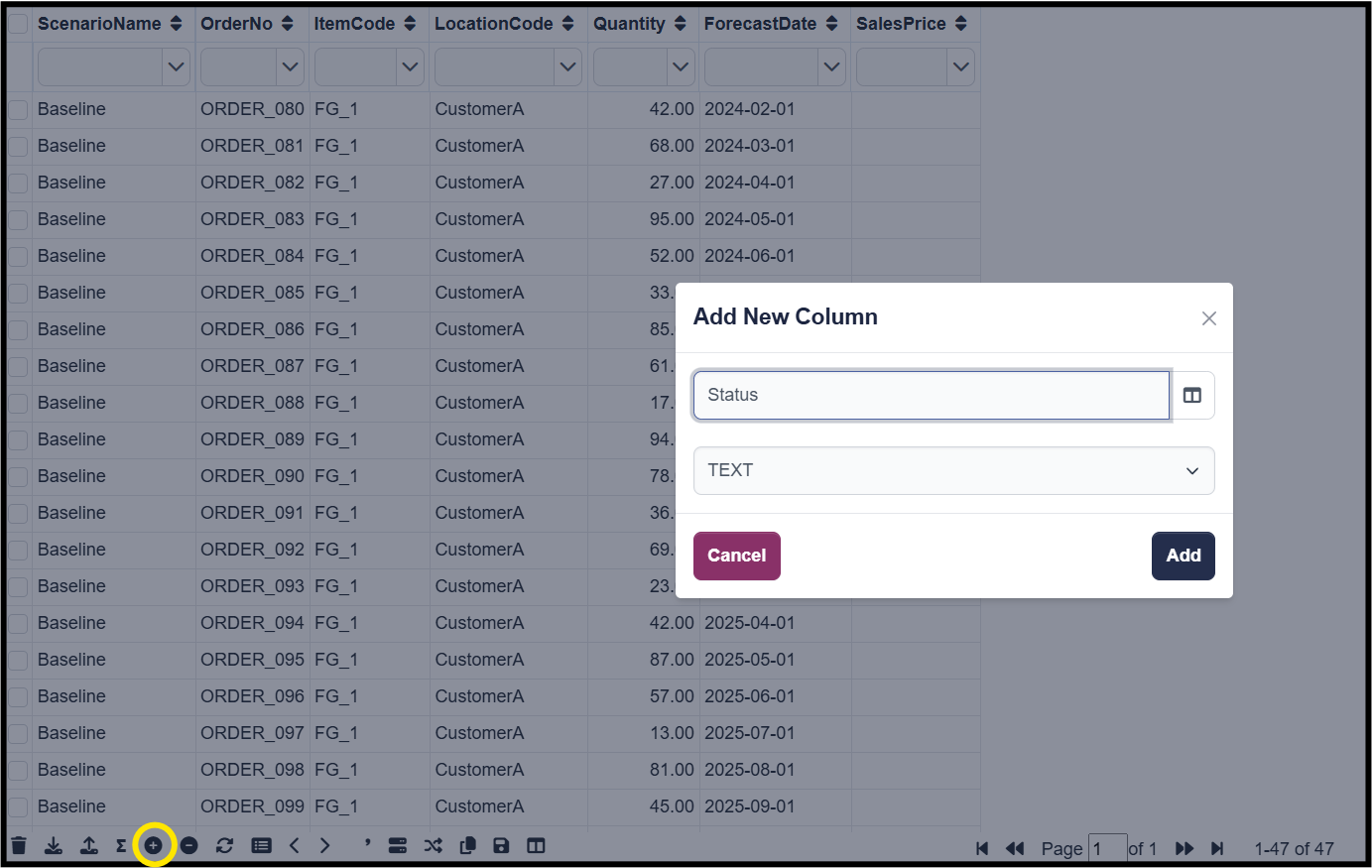
Task: Open the column picker beside the Status field
Action: (1192, 395)
